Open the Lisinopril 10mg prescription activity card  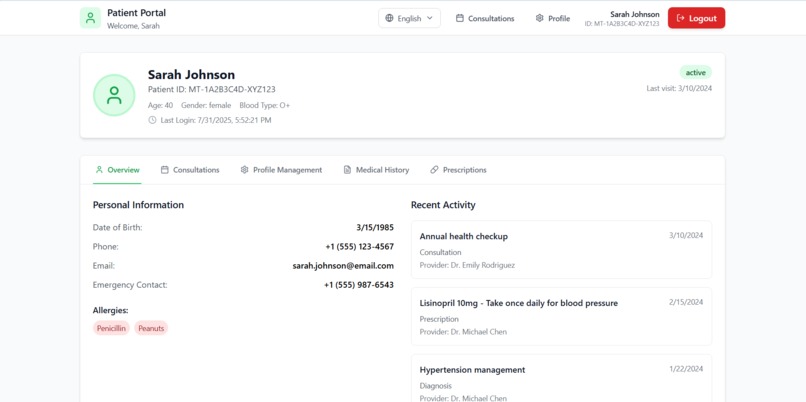(561, 317)
